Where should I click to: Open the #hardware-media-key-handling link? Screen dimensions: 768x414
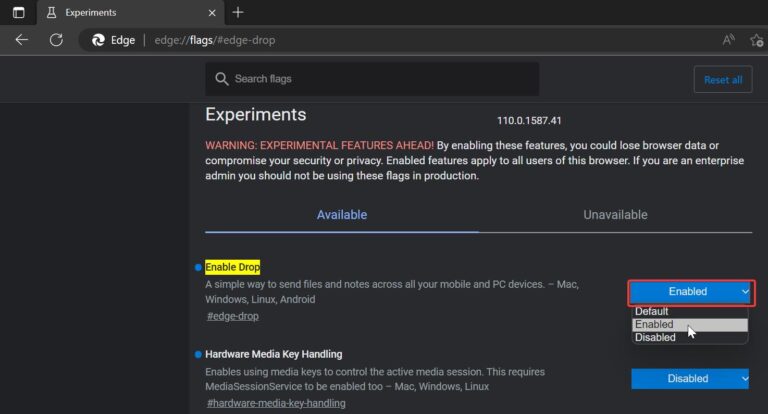(276, 403)
